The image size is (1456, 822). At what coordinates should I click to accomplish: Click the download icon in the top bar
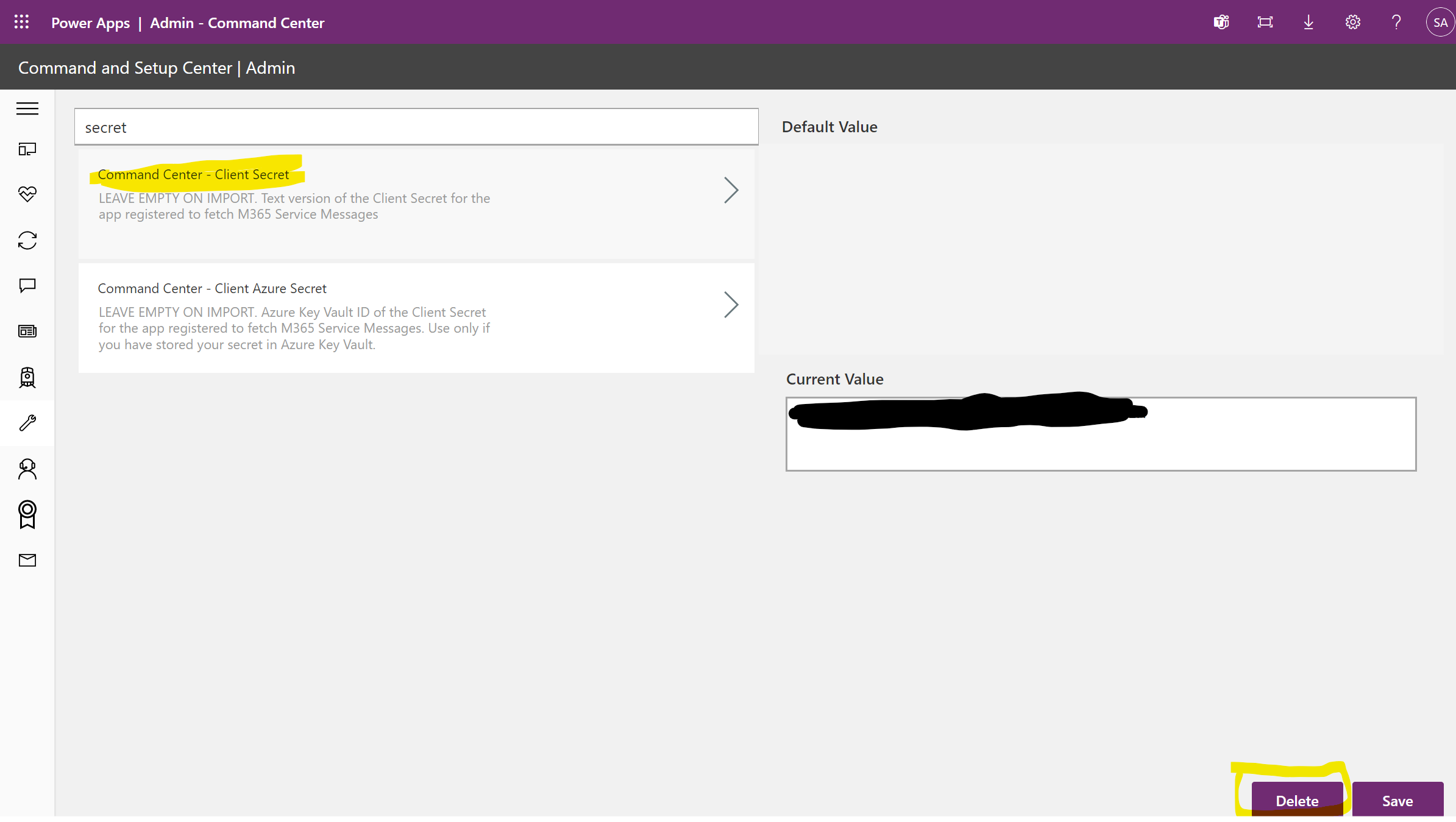pyautogui.click(x=1309, y=22)
